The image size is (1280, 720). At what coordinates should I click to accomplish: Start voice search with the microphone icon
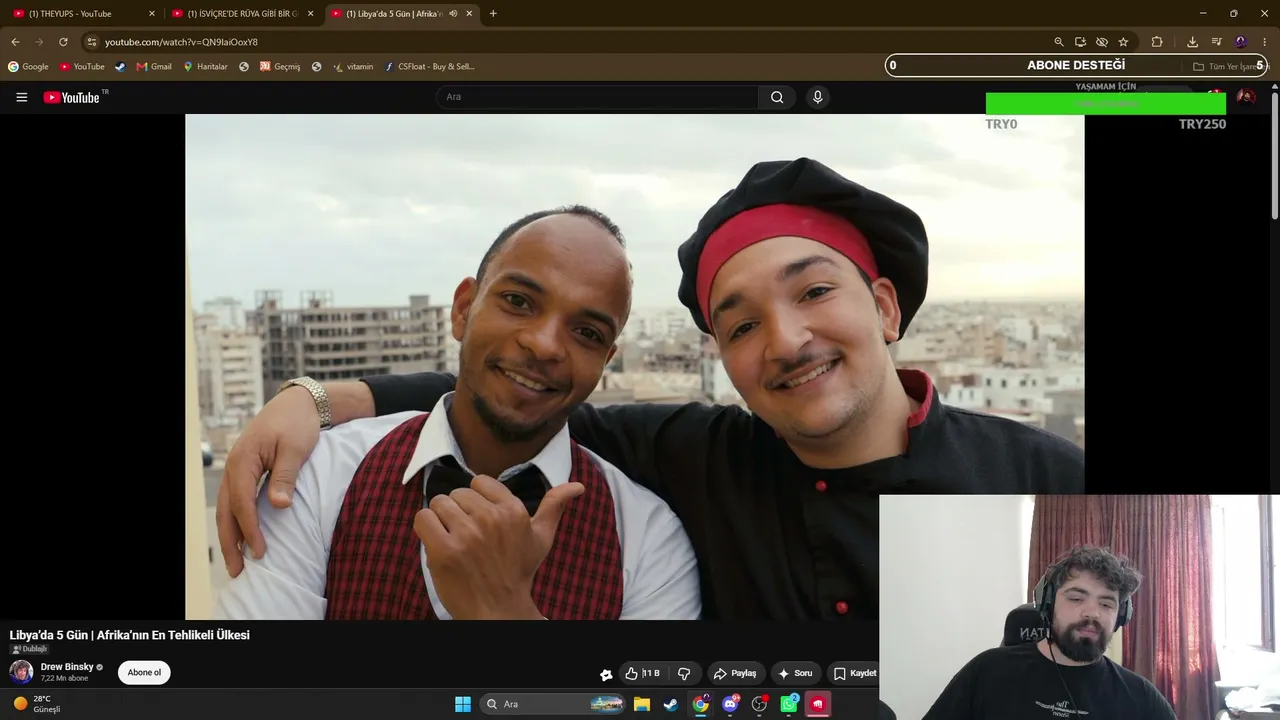(x=817, y=97)
